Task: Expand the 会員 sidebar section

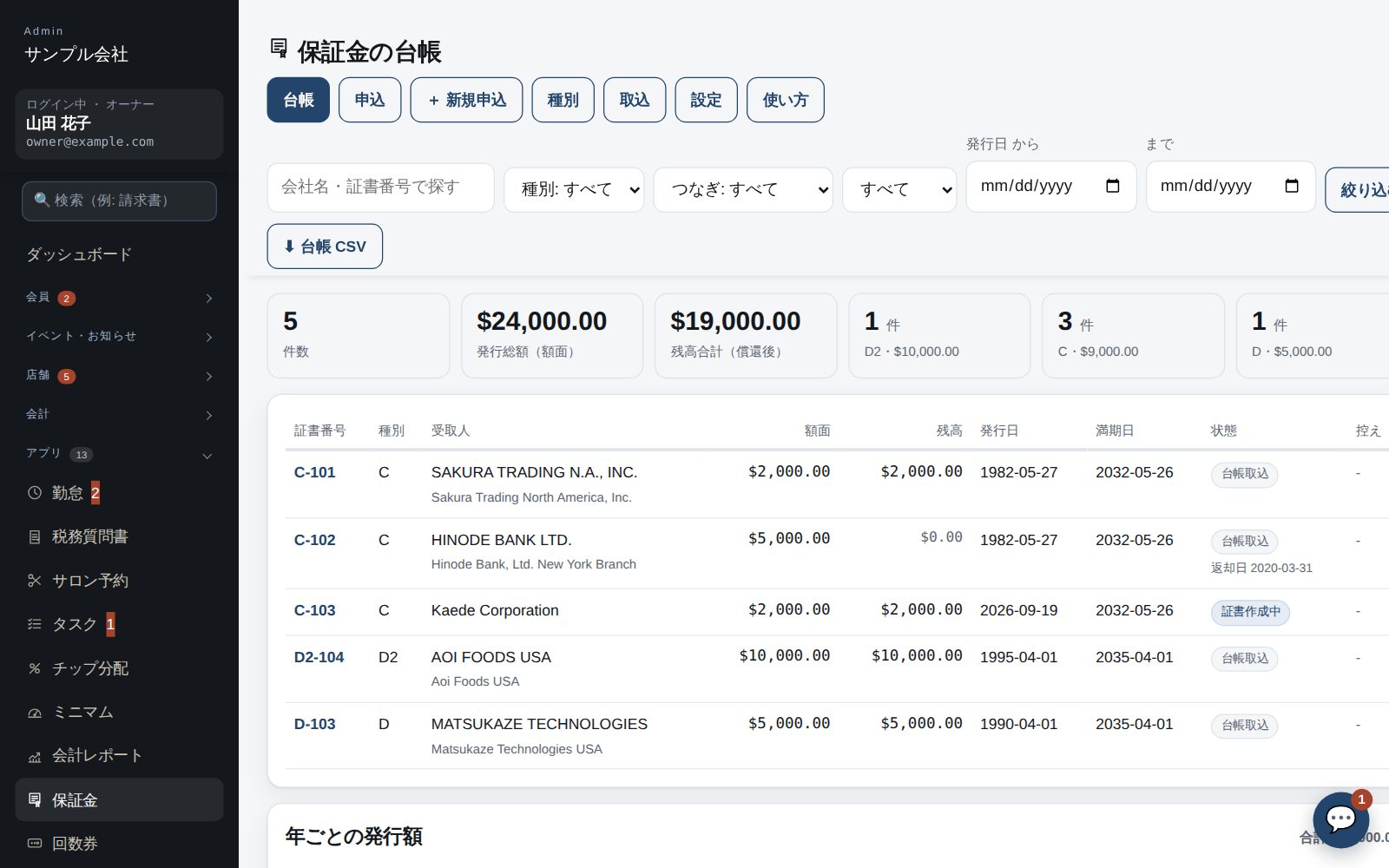Action: [120, 298]
